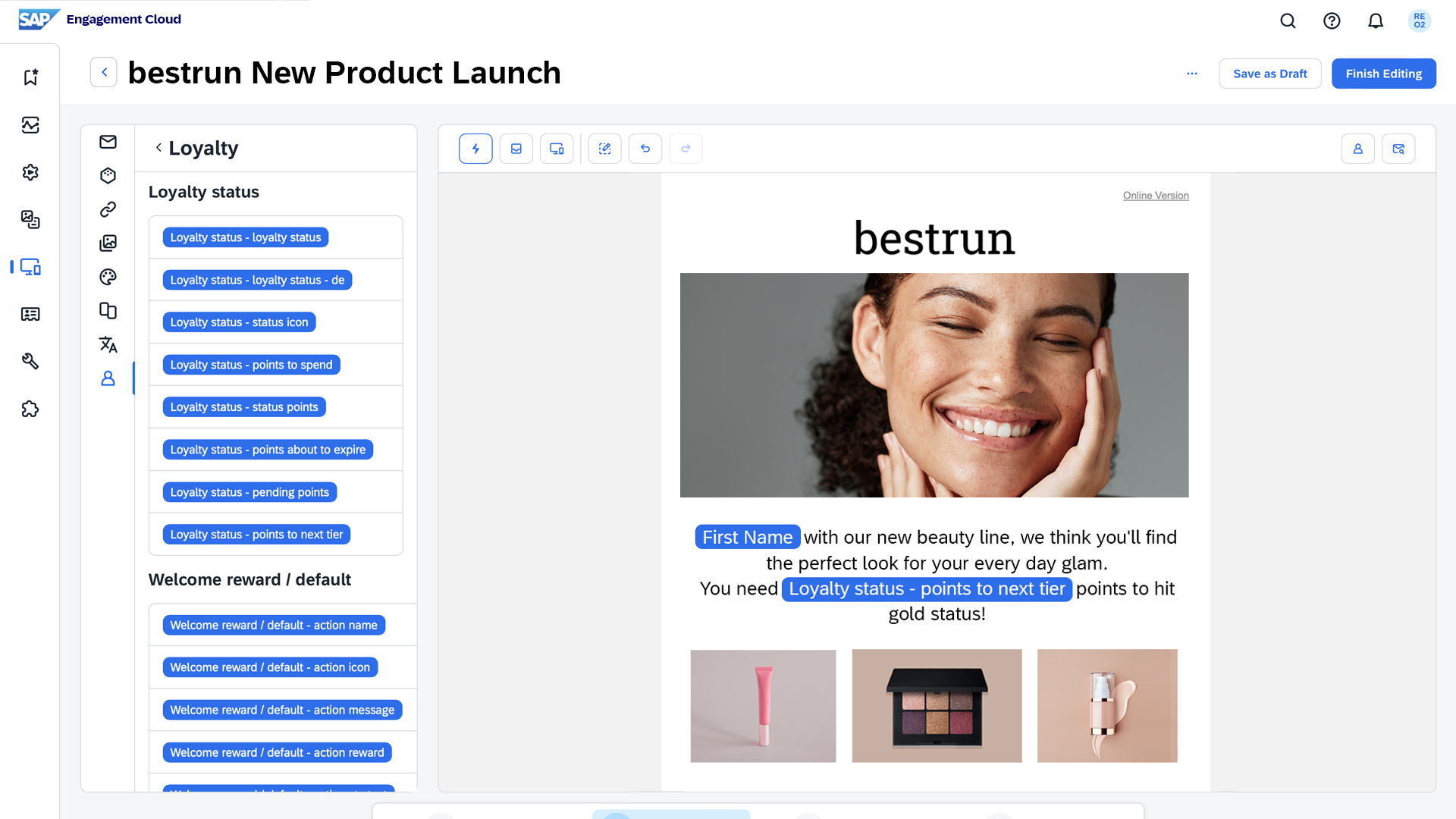Click the inbox preview toolbar button
1456x819 pixels.
[516, 149]
